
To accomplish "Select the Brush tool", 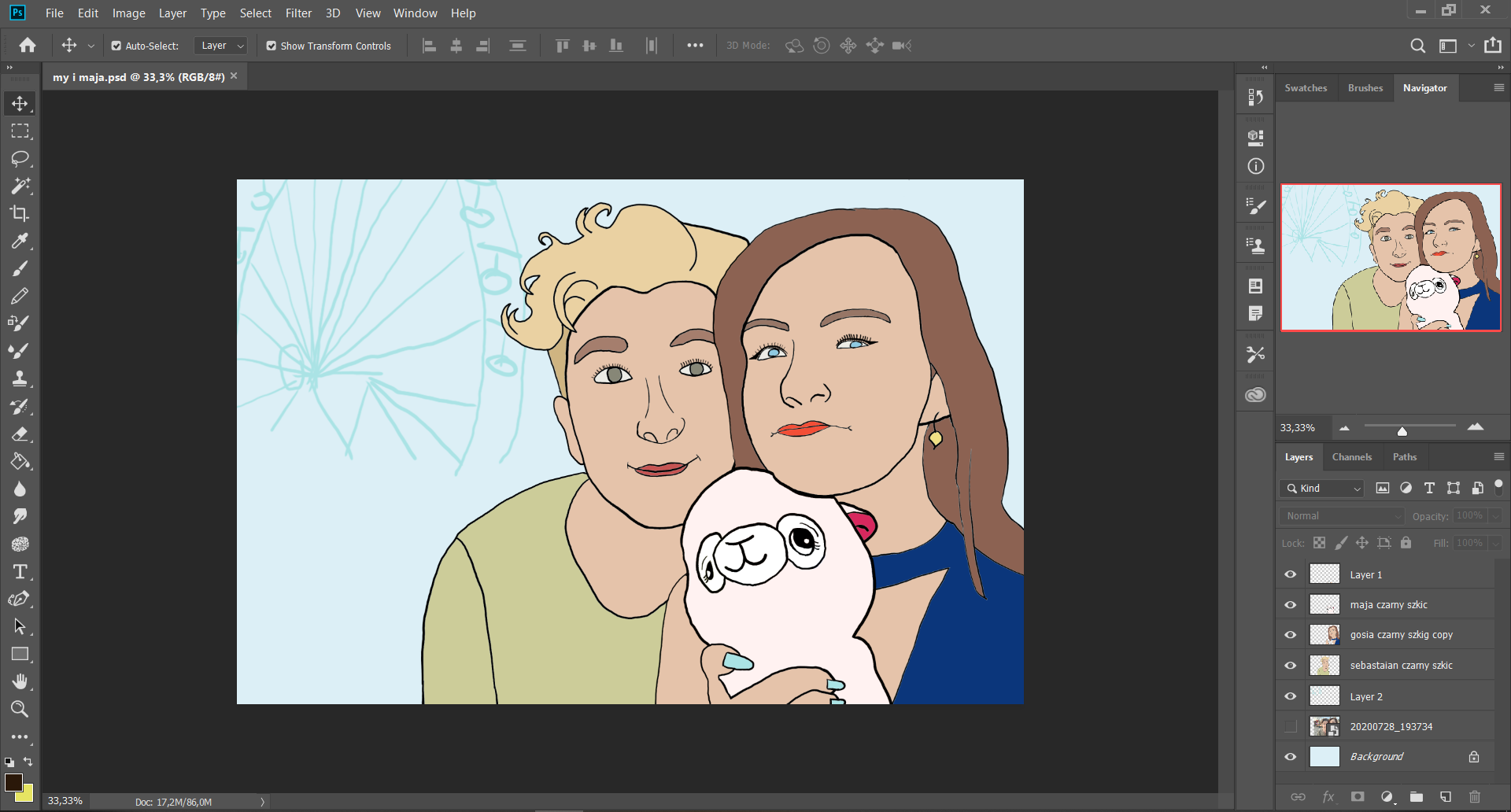I will click(20, 268).
